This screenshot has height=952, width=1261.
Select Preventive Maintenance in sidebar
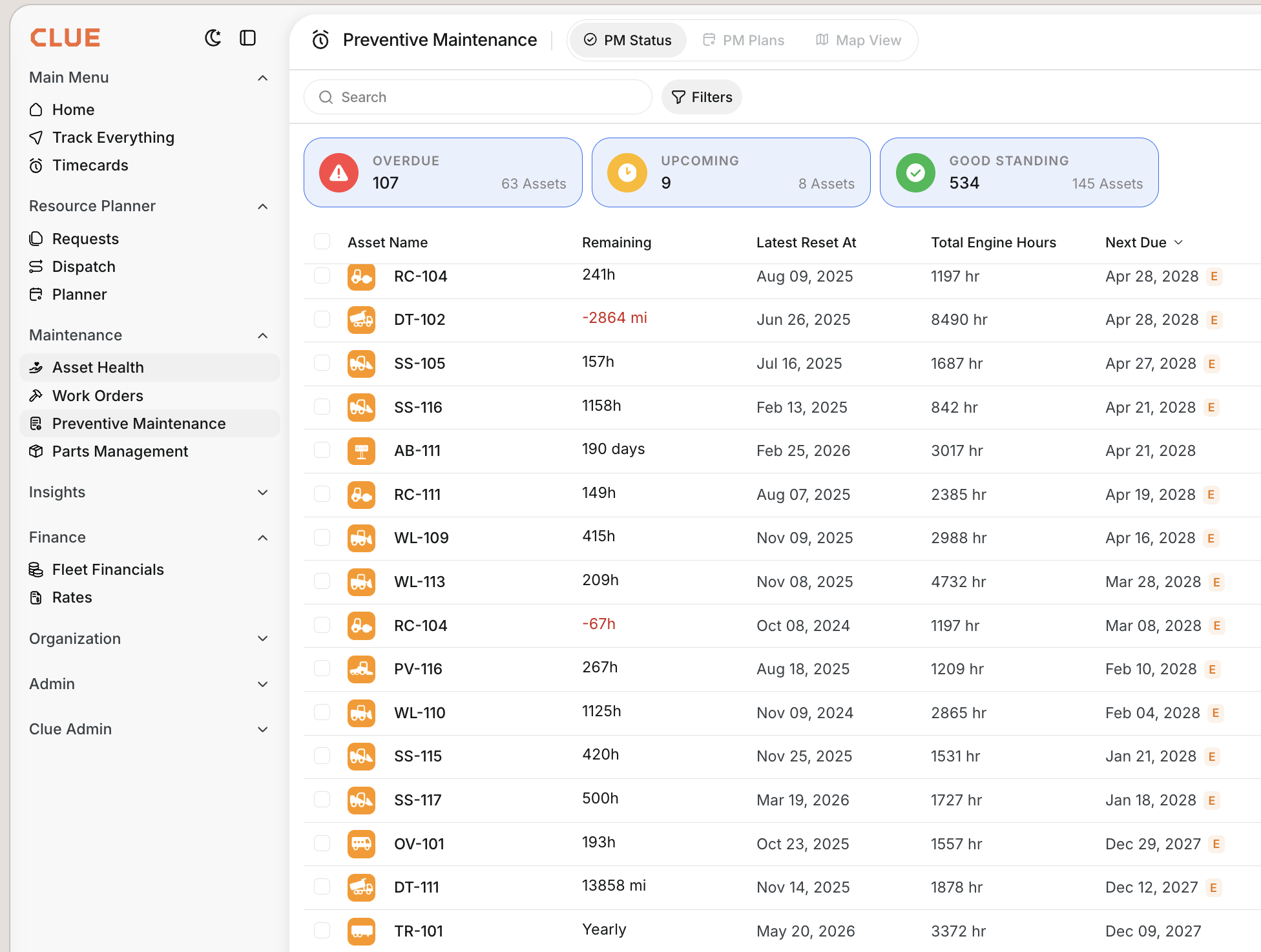150,424
